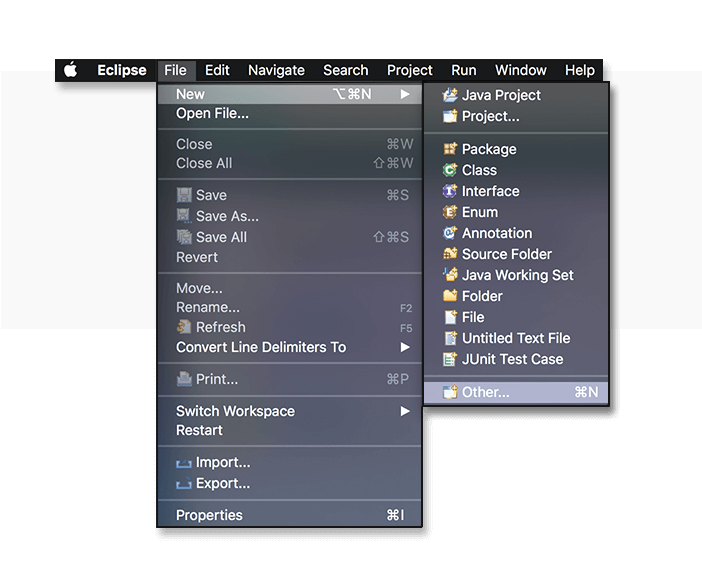Open Properties from the File menu
702x585 pixels.
290,515
